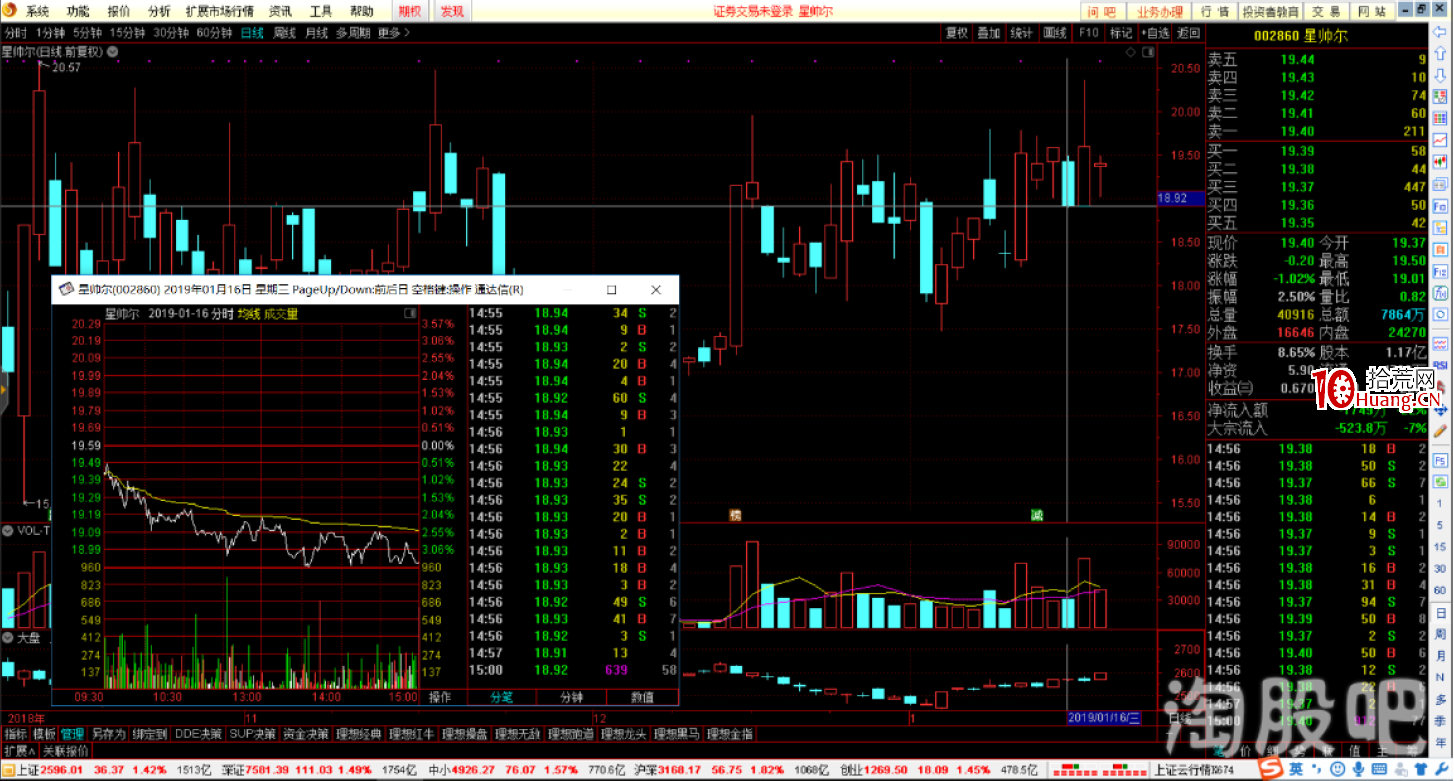Viewport: 1454px width, 781px height.
Task: Click the 返回 back toolbar item
Action: click(x=1188, y=33)
